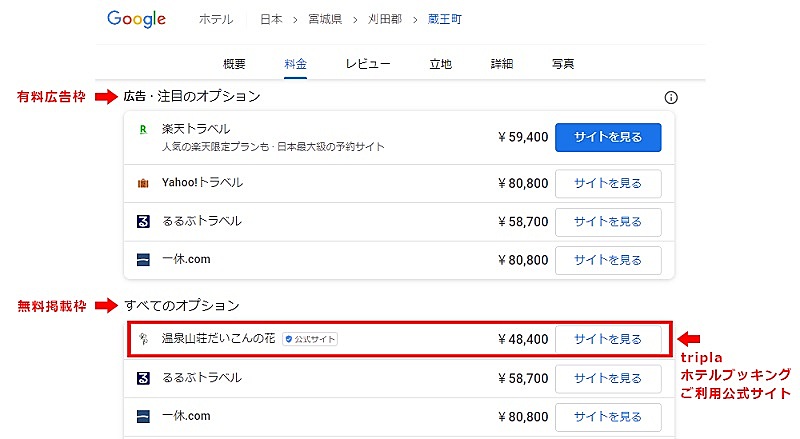Click the 温泉山荘だいこんの花 logo icon
Image resolution: width=800 pixels, height=439 pixels.
[143, 338]
